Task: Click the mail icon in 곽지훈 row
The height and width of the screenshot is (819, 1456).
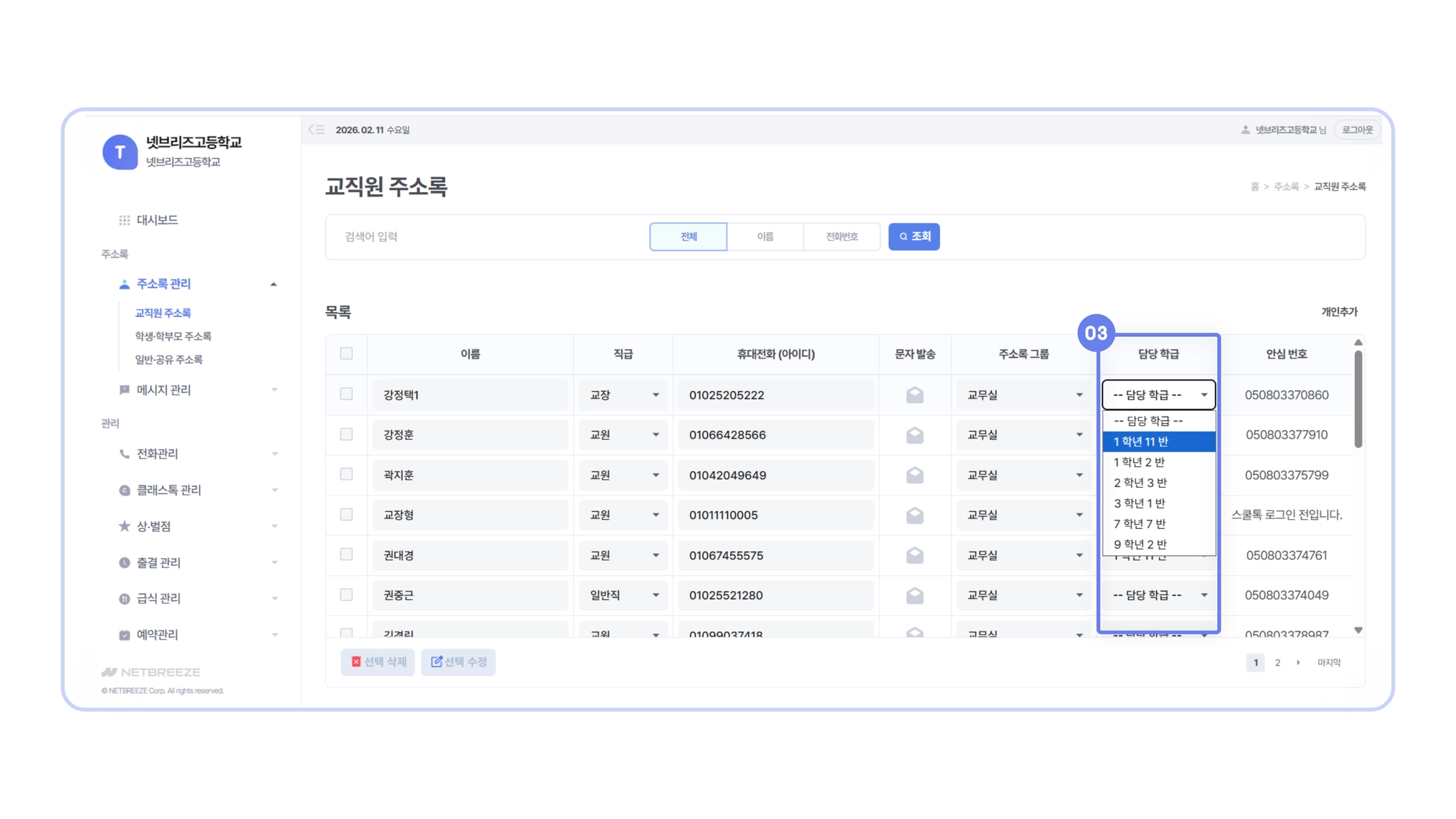Action: click(914, 475)
